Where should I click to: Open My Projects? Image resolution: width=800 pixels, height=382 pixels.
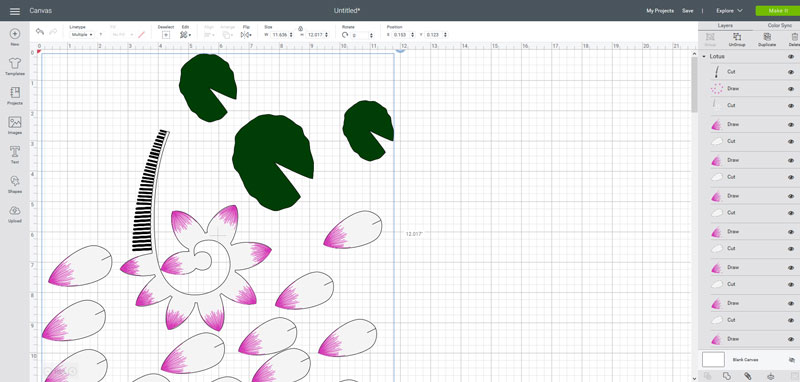click(x=660, y=11)
